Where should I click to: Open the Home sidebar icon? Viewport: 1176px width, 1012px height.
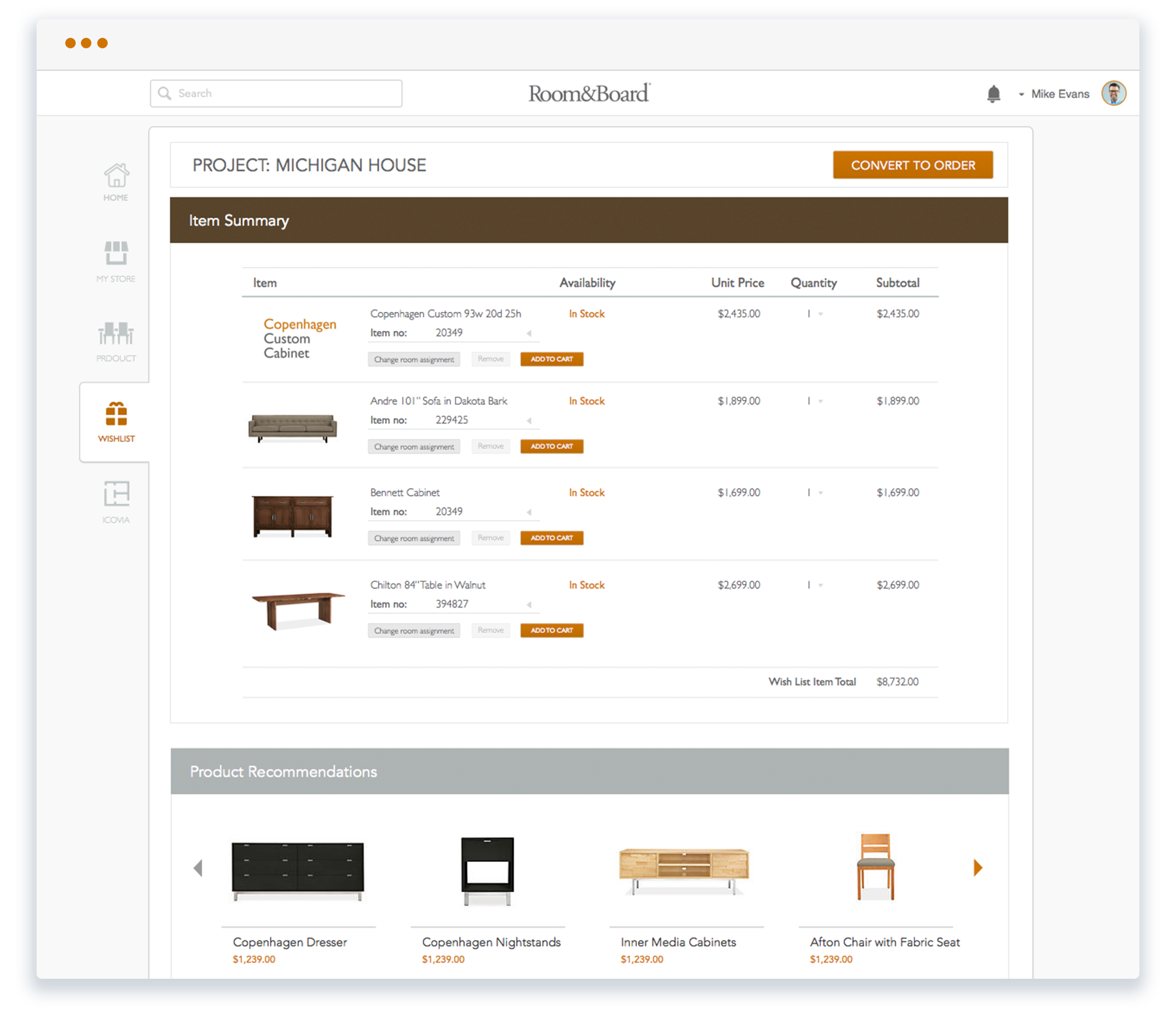point(116,176)
